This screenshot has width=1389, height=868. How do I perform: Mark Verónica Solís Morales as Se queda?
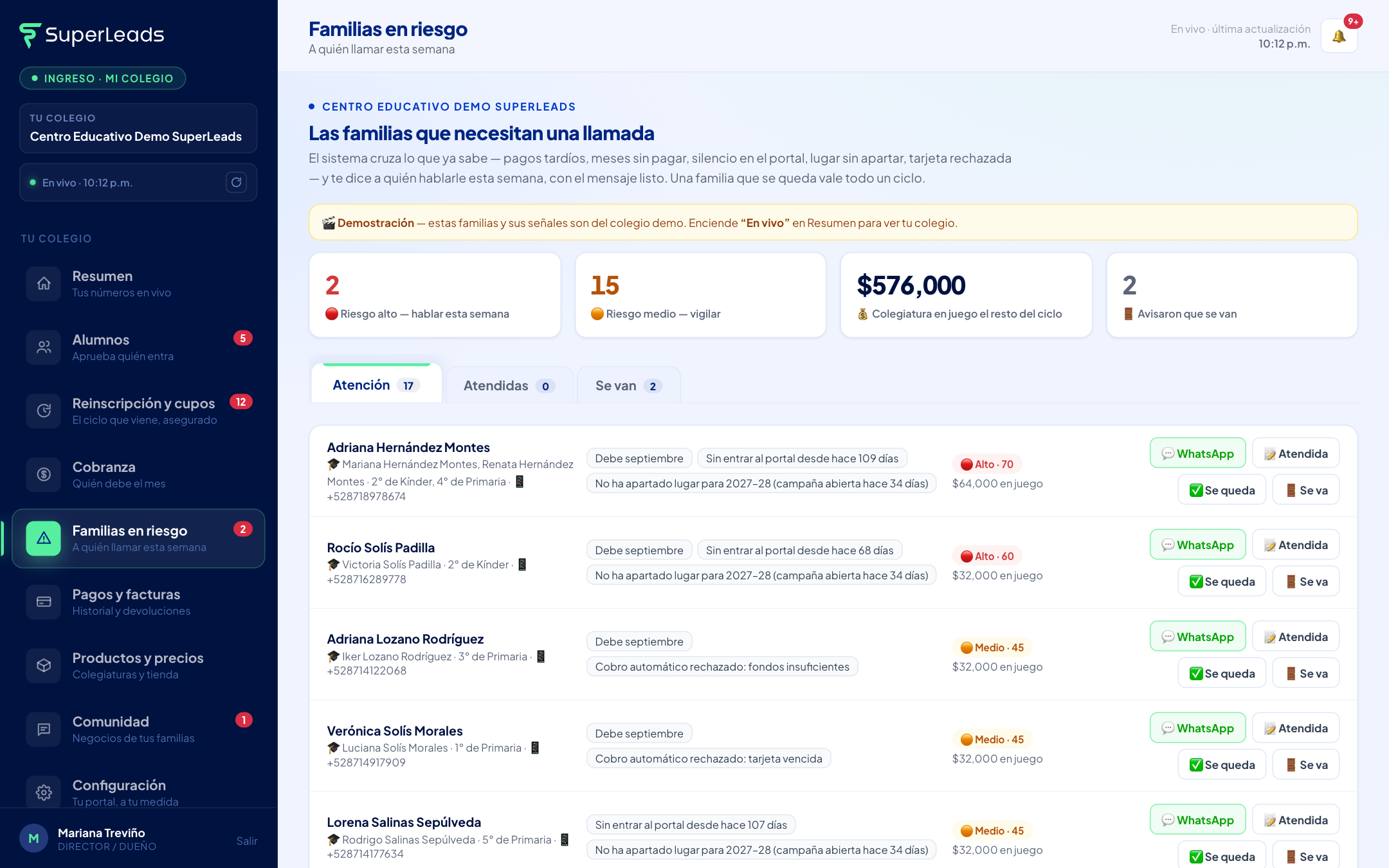(1222, 764)
